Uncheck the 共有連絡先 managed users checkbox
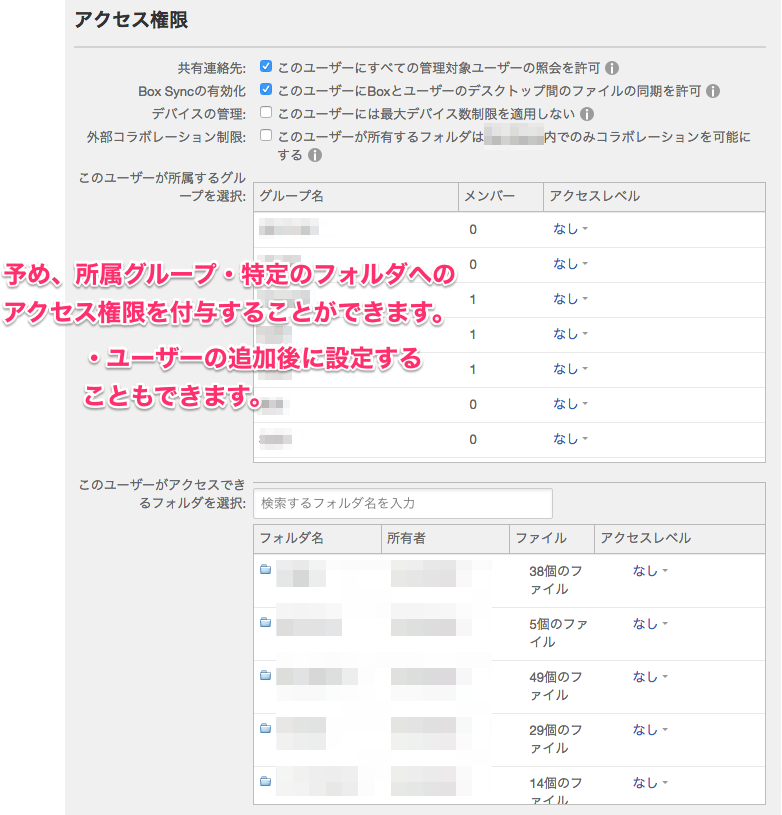This screenshot has height=815, width=782. (266, 67)
